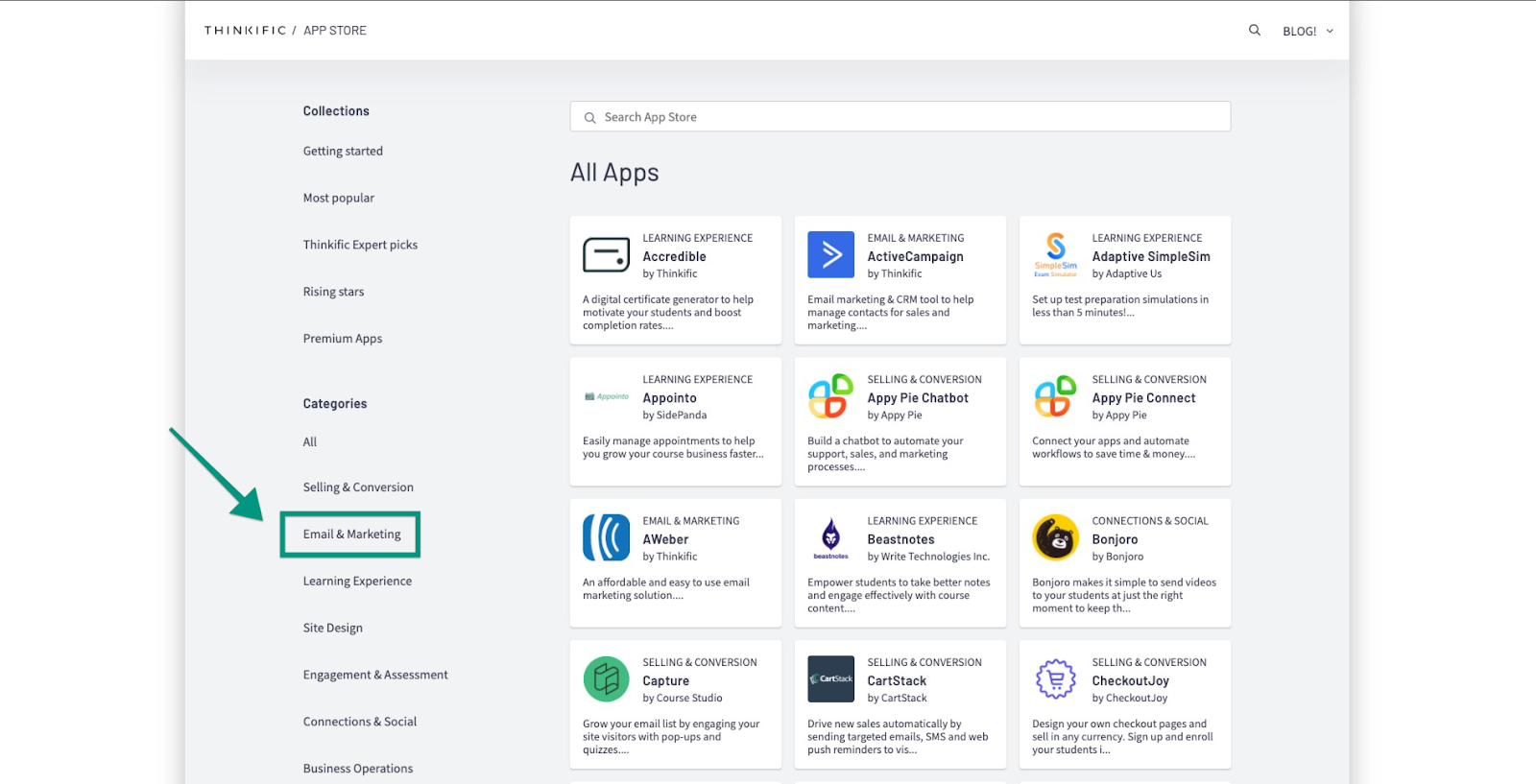This screenshot has height=784, width=1536.
Task: Open the Accredible app title
Action: pos(674,257)
